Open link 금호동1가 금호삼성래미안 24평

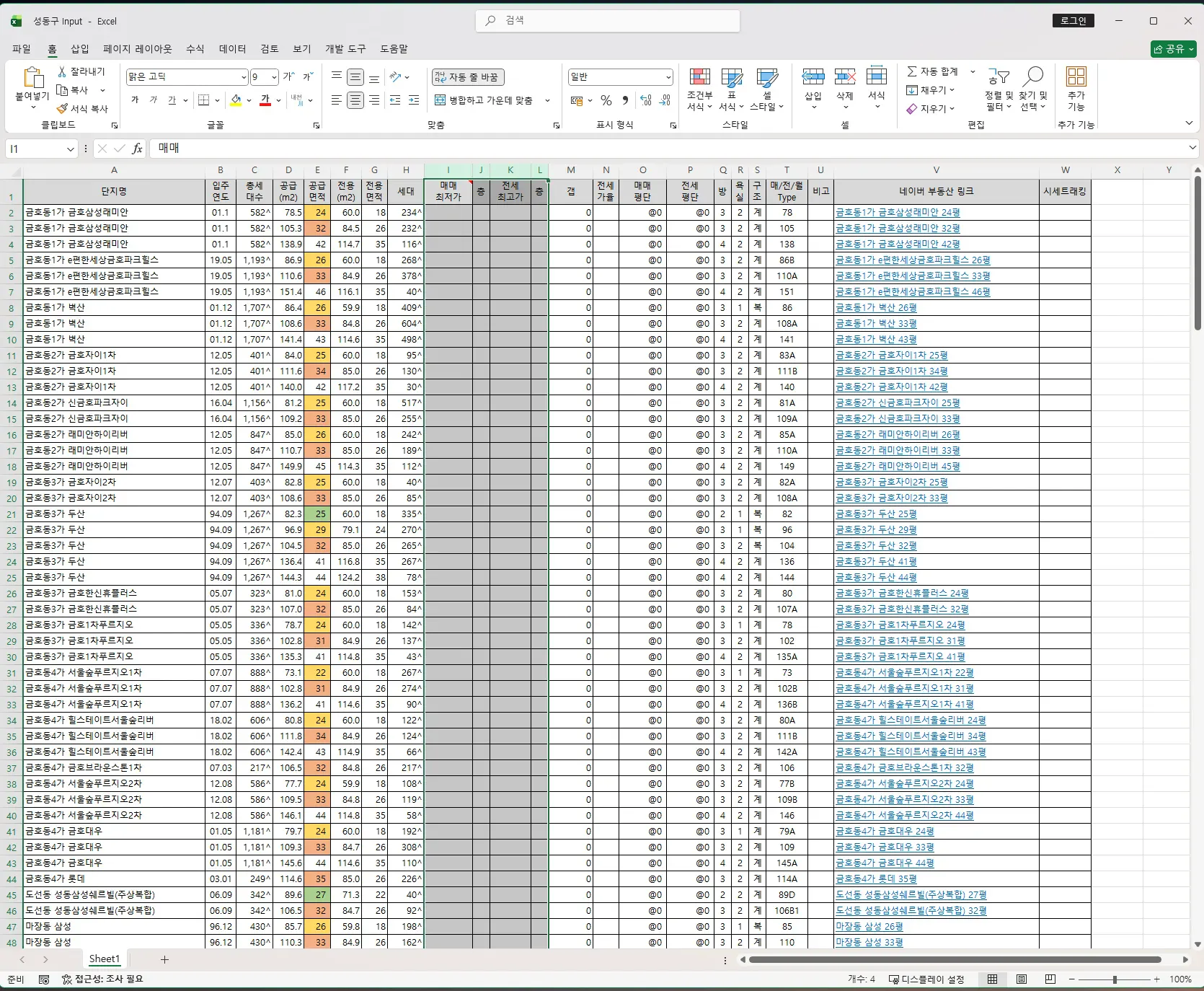coord(898,213)
